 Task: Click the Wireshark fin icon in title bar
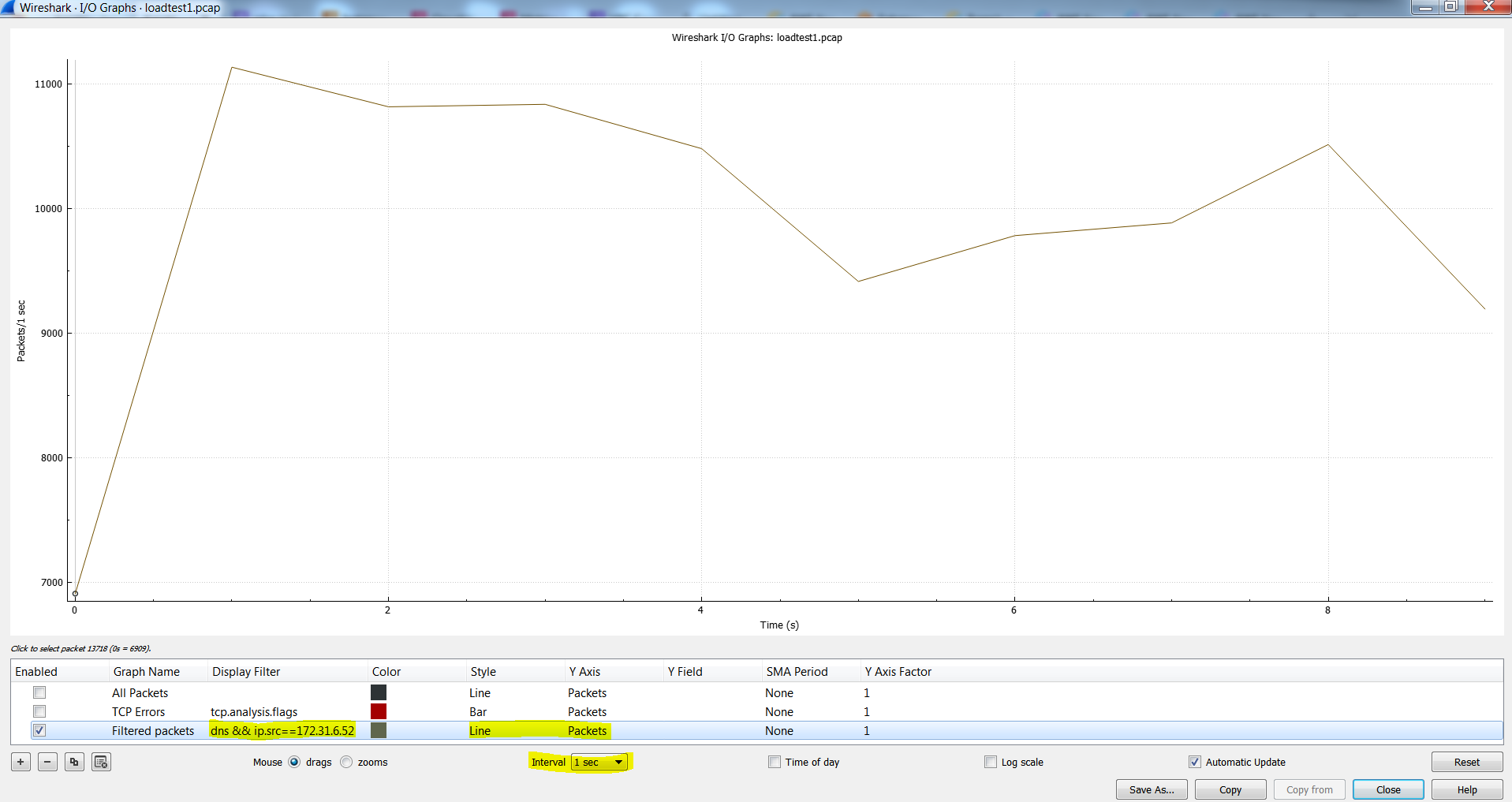coord(8,7)
